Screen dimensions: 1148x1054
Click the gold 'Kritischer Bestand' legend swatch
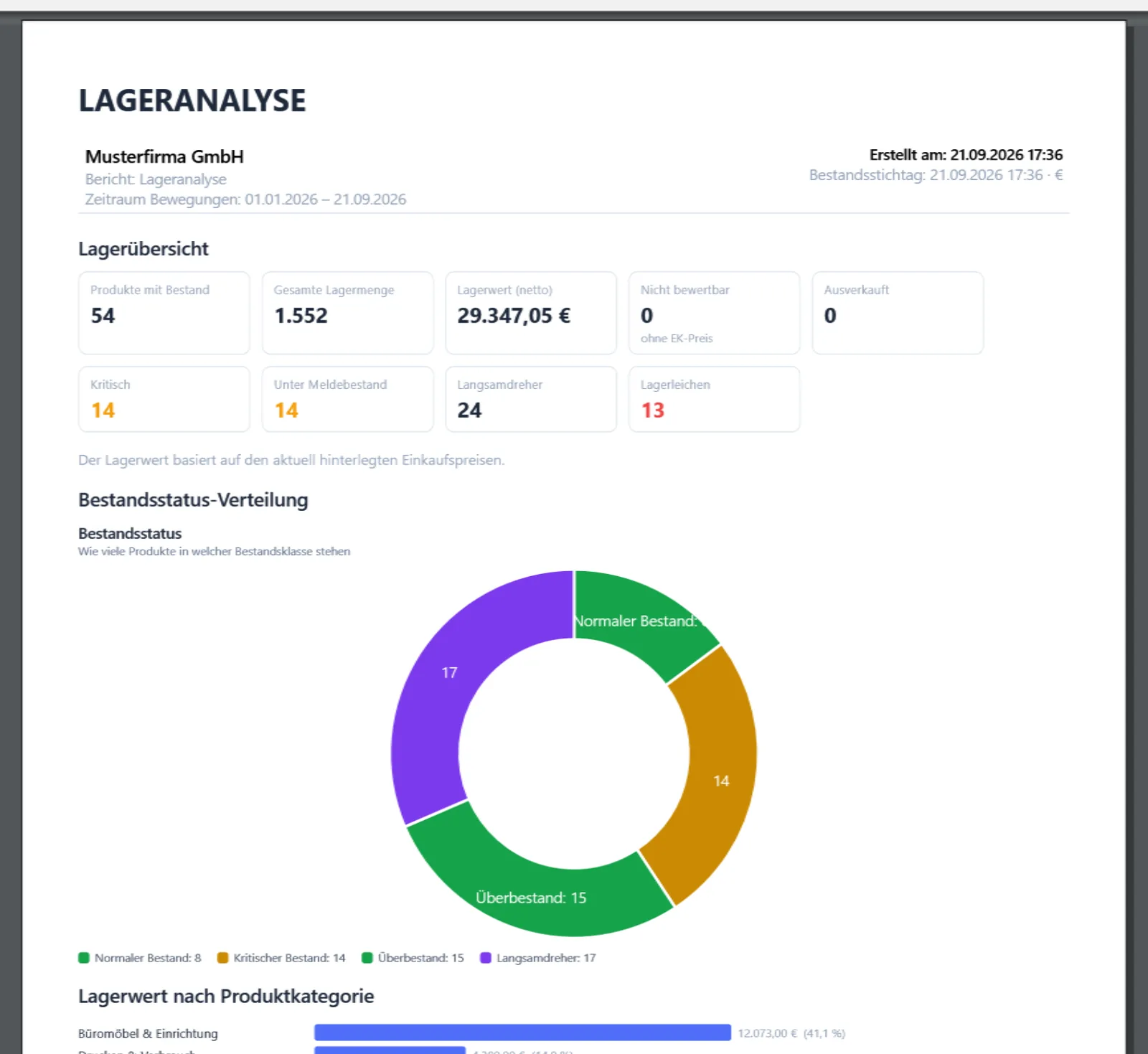[222, 958]
